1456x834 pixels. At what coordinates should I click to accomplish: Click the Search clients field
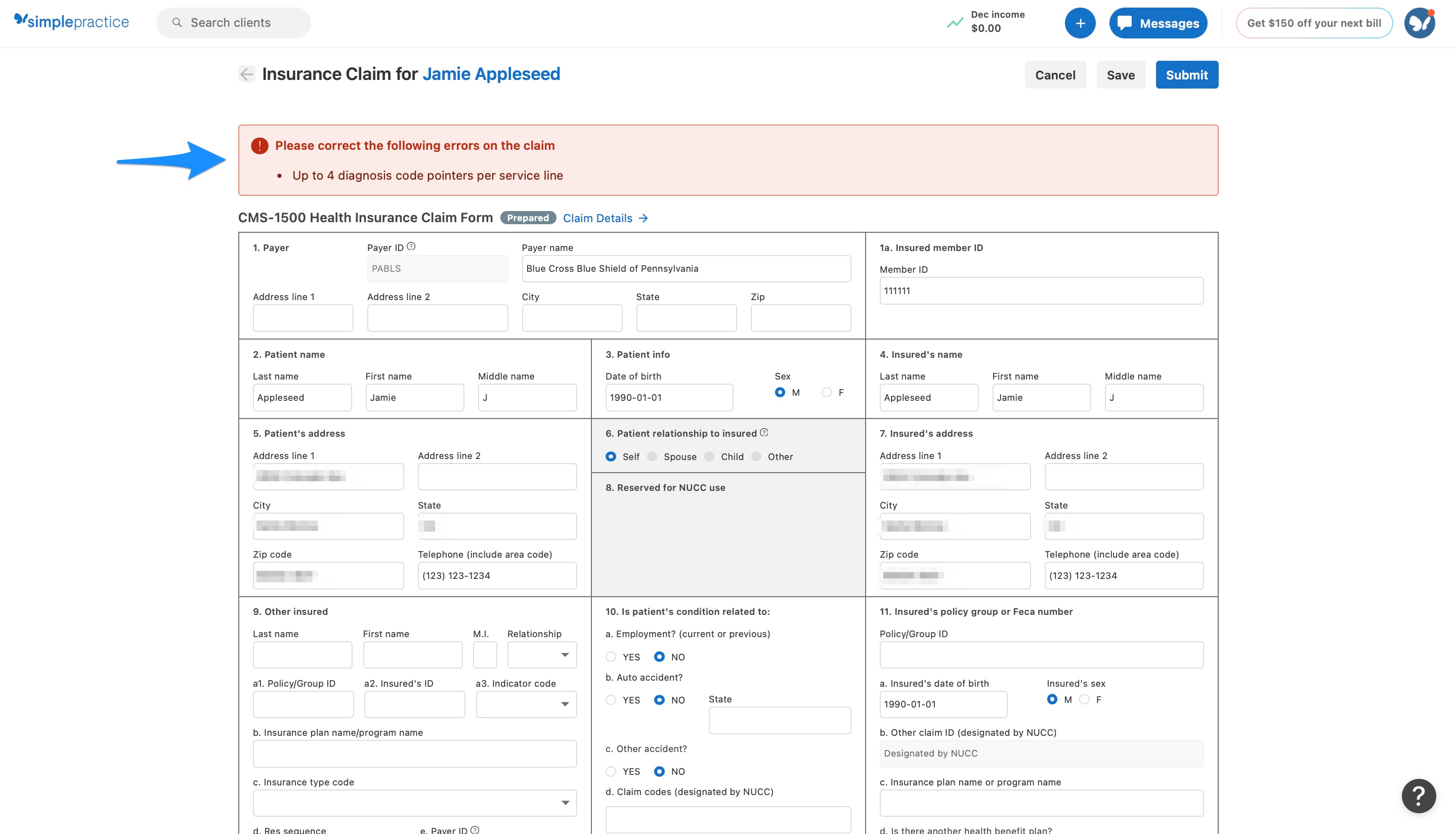[234, 23]
